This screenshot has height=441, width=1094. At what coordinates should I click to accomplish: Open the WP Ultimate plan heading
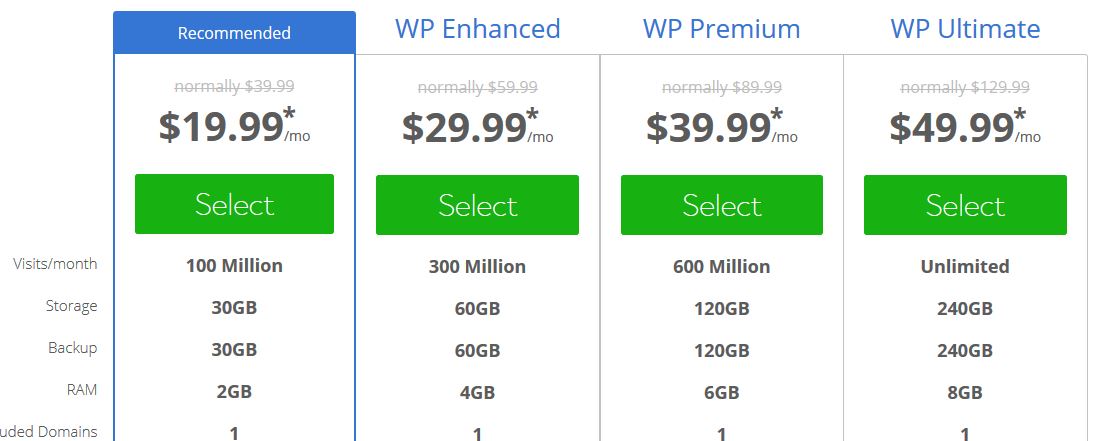click(965, 29)
